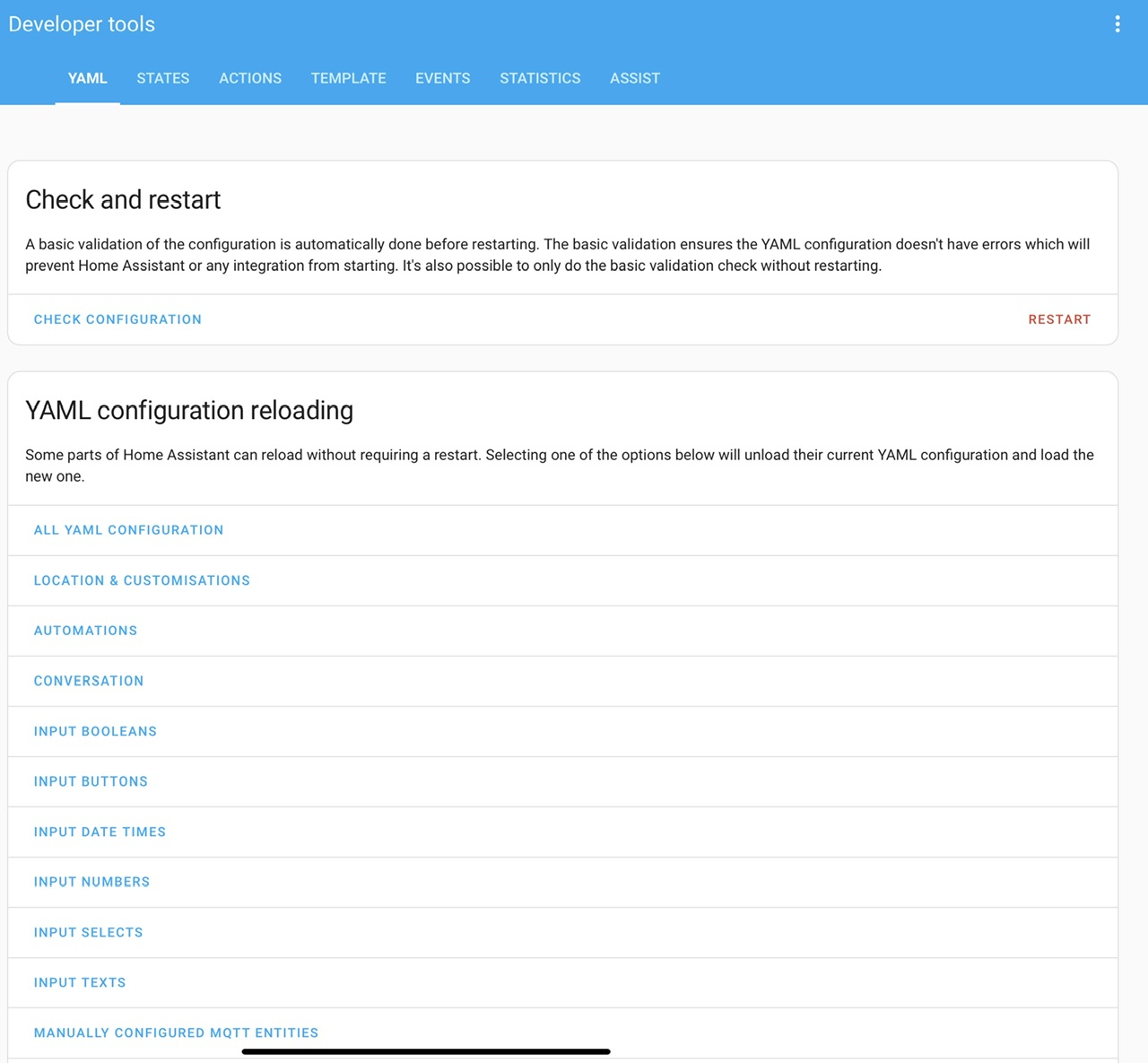Reload Location & Customisations

coord(142,580)
